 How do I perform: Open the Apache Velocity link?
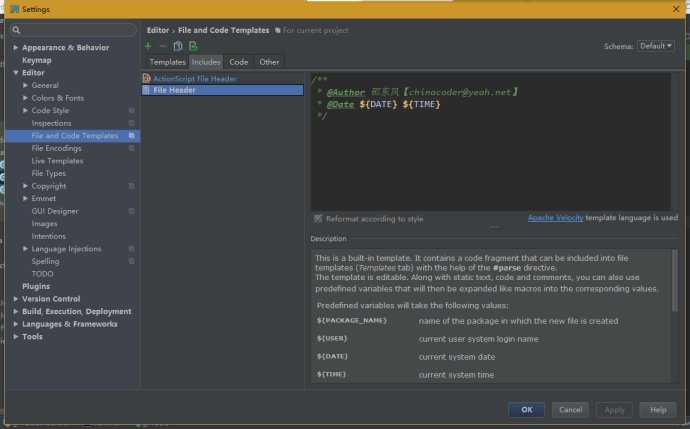point(555,218)
